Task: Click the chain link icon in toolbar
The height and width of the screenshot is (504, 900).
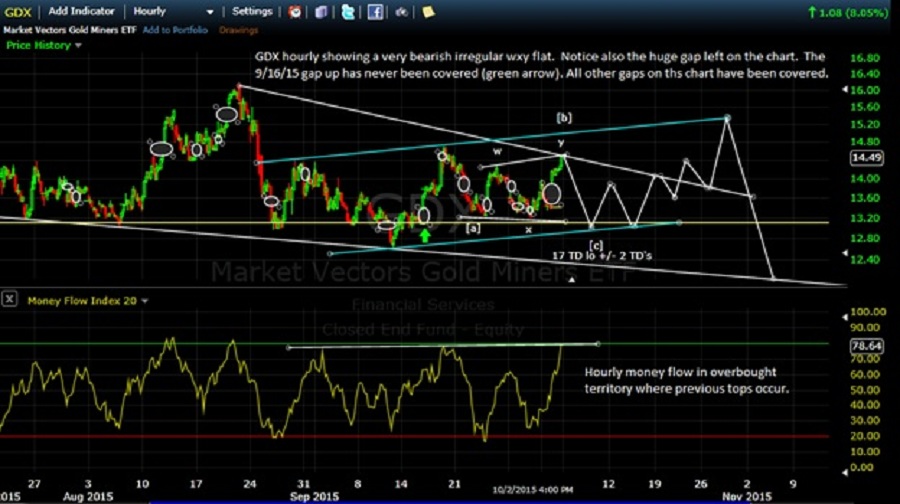Action: click(401, 11)
